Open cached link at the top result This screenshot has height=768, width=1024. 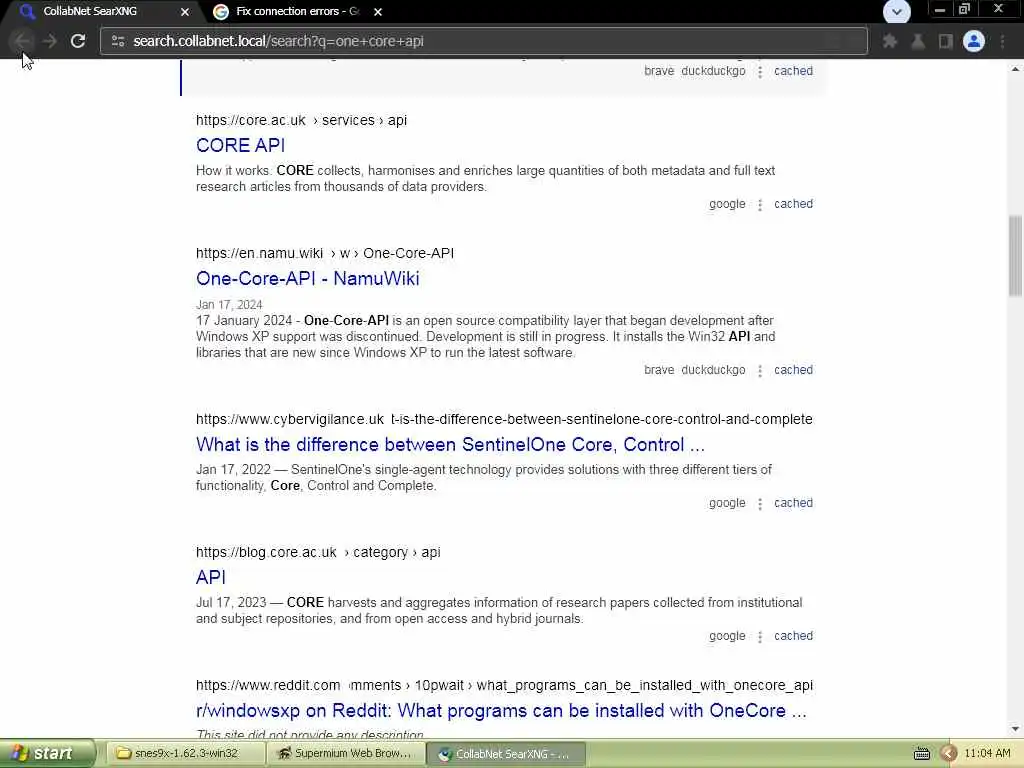tap(793, 71)
